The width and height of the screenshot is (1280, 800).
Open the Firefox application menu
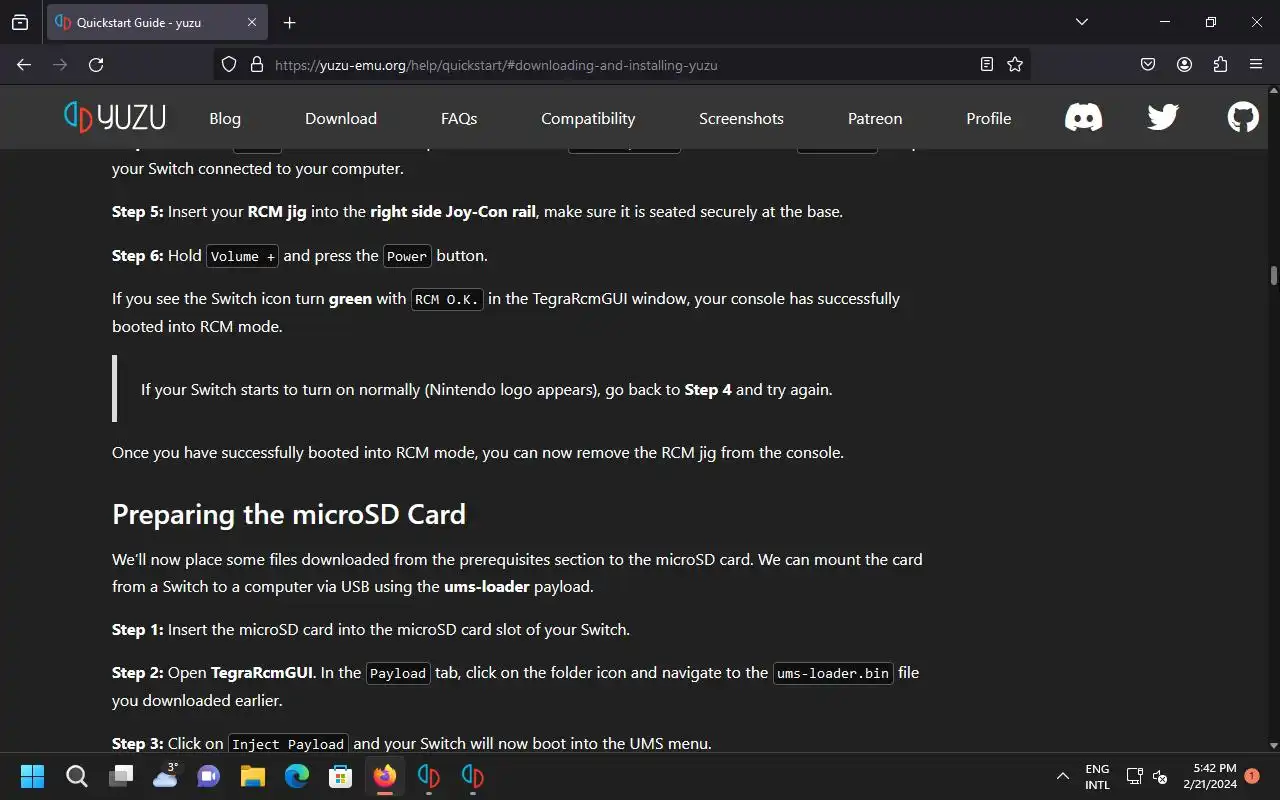tap(1256, 64)
